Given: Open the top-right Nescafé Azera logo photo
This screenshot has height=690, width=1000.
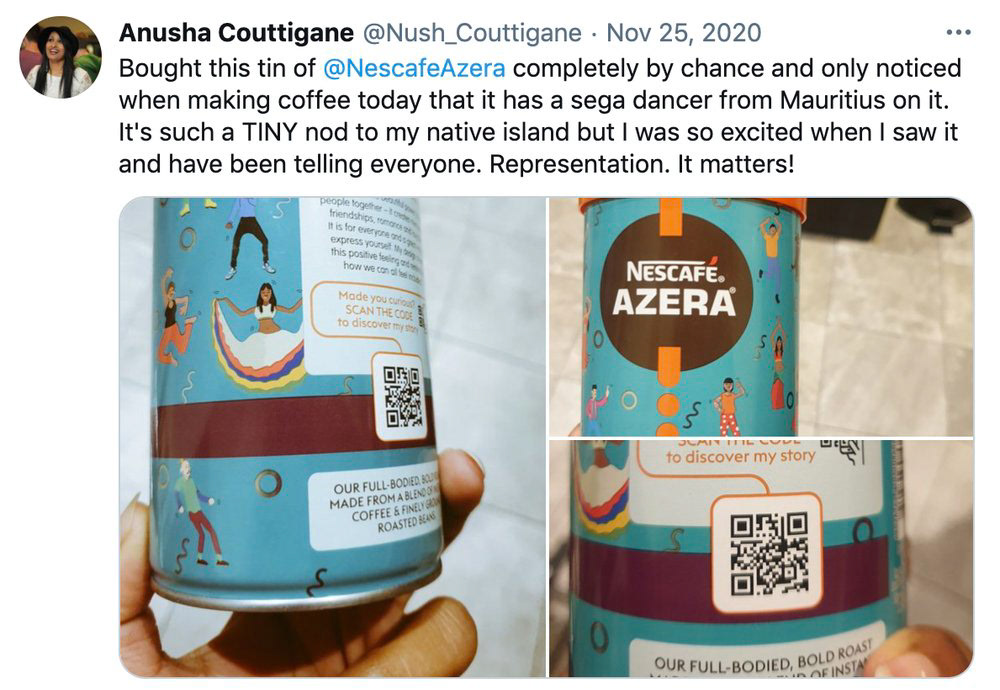Looking at the screenshot, I should pos(761,317).
